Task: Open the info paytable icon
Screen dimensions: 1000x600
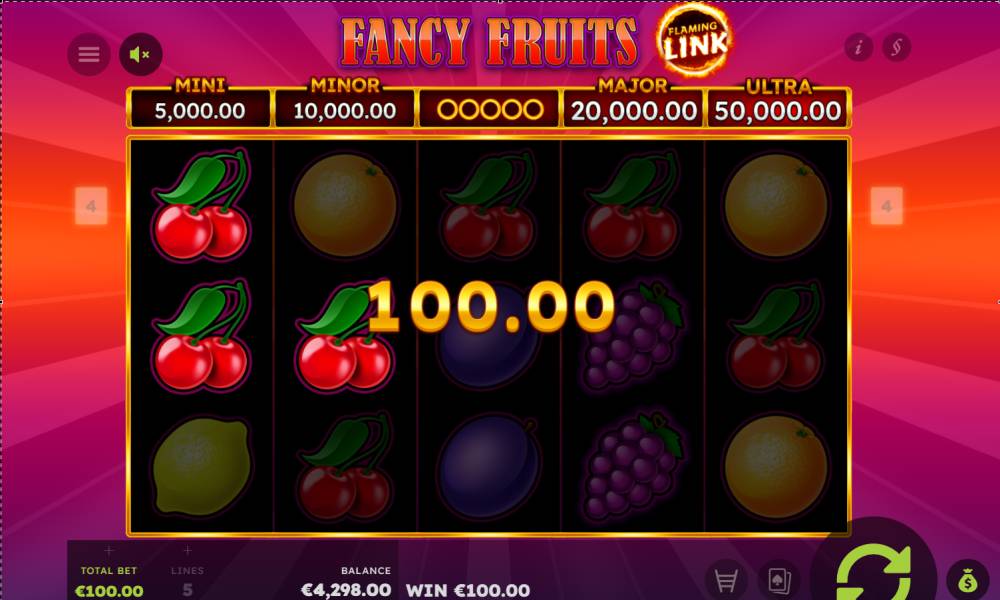Action: 858,47
